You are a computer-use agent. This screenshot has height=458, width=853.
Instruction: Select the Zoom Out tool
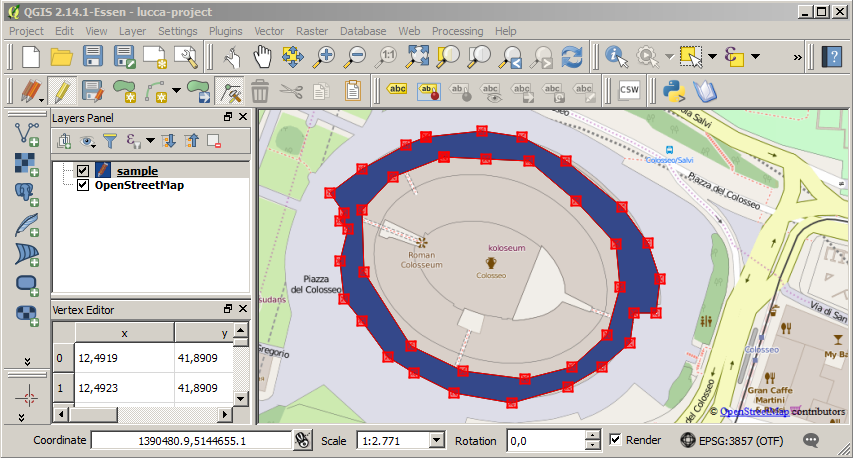tap(355, 57)
